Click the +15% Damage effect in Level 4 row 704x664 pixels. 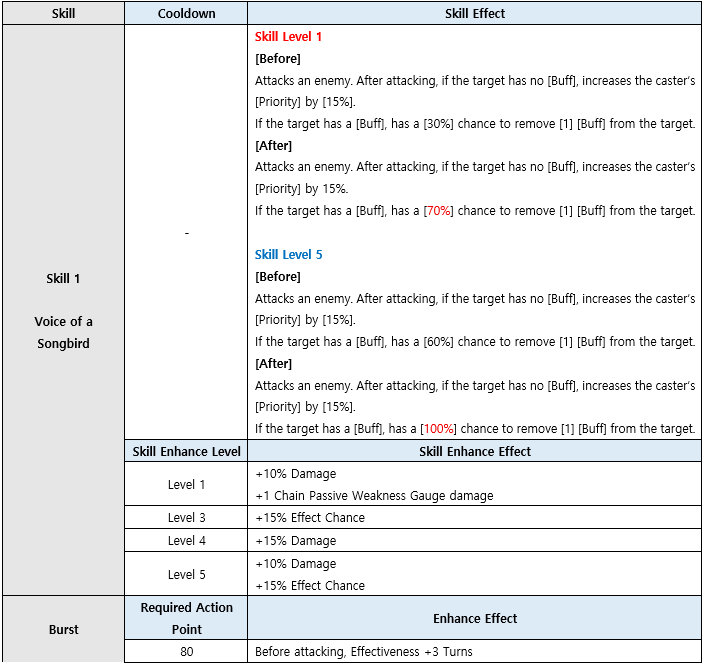296,541
